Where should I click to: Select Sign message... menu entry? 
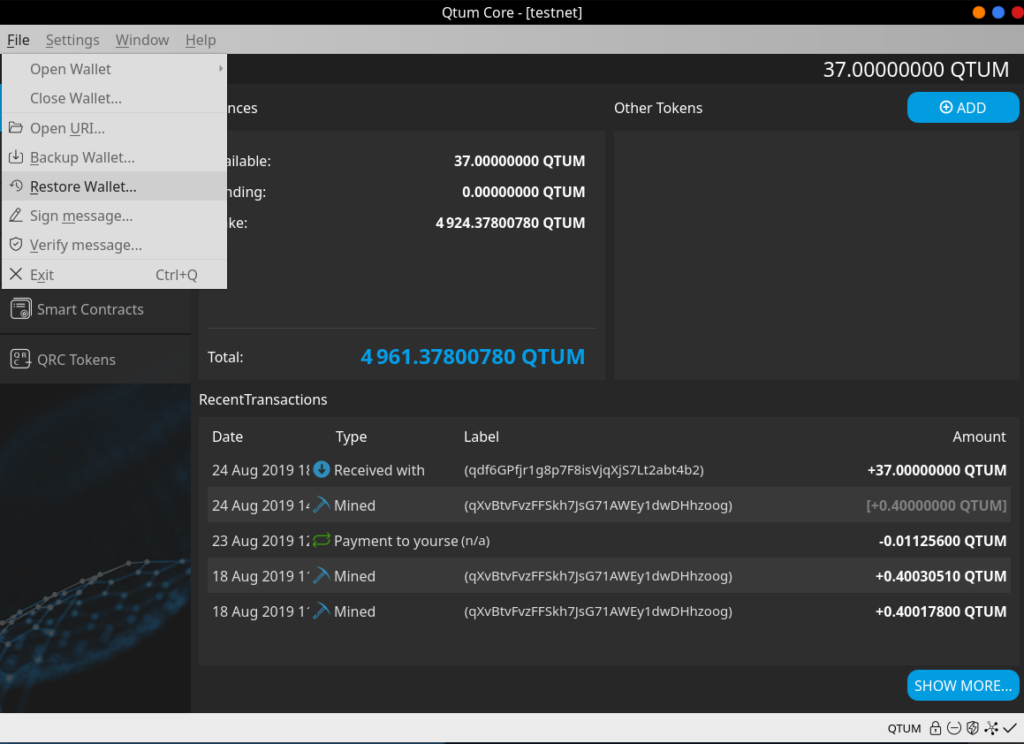coord(114,216)
